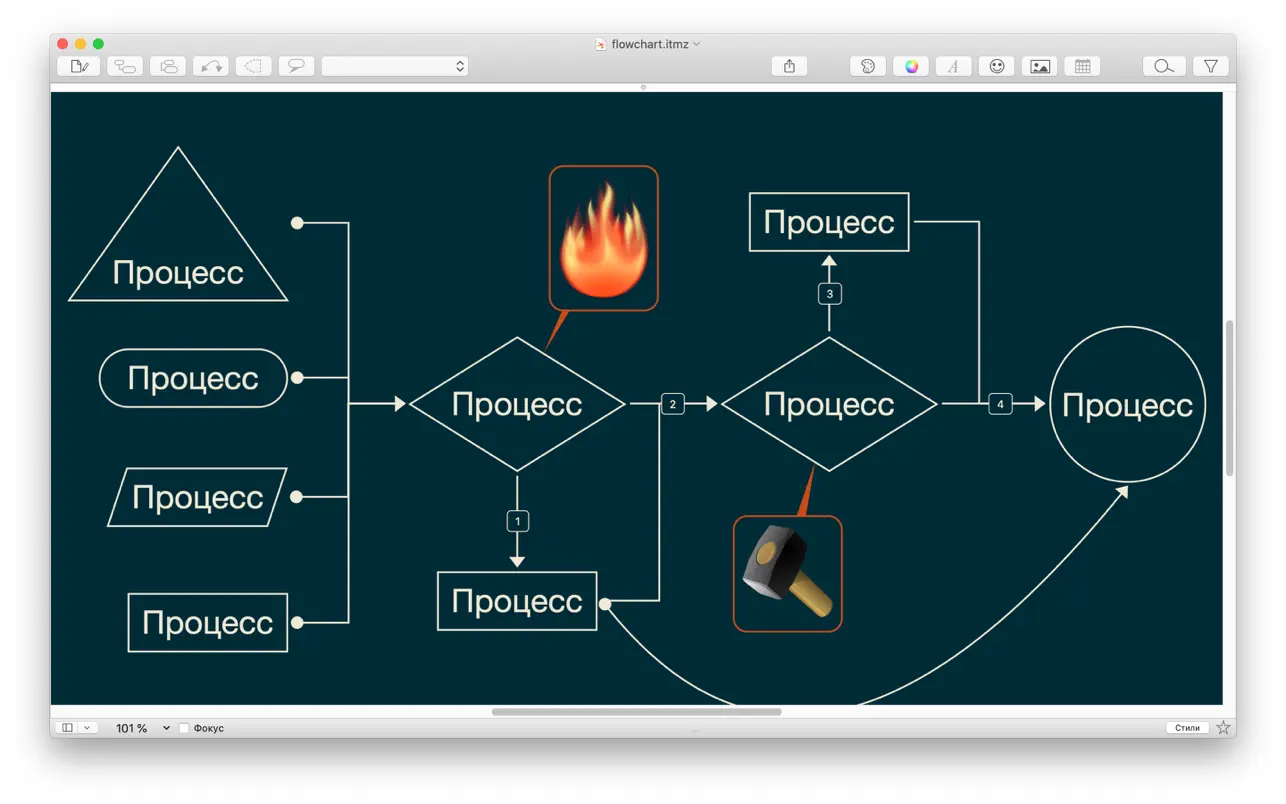Open the image insertion icon
Viewport: 1286px width, 804px height.
click(x=1039, y=67)
